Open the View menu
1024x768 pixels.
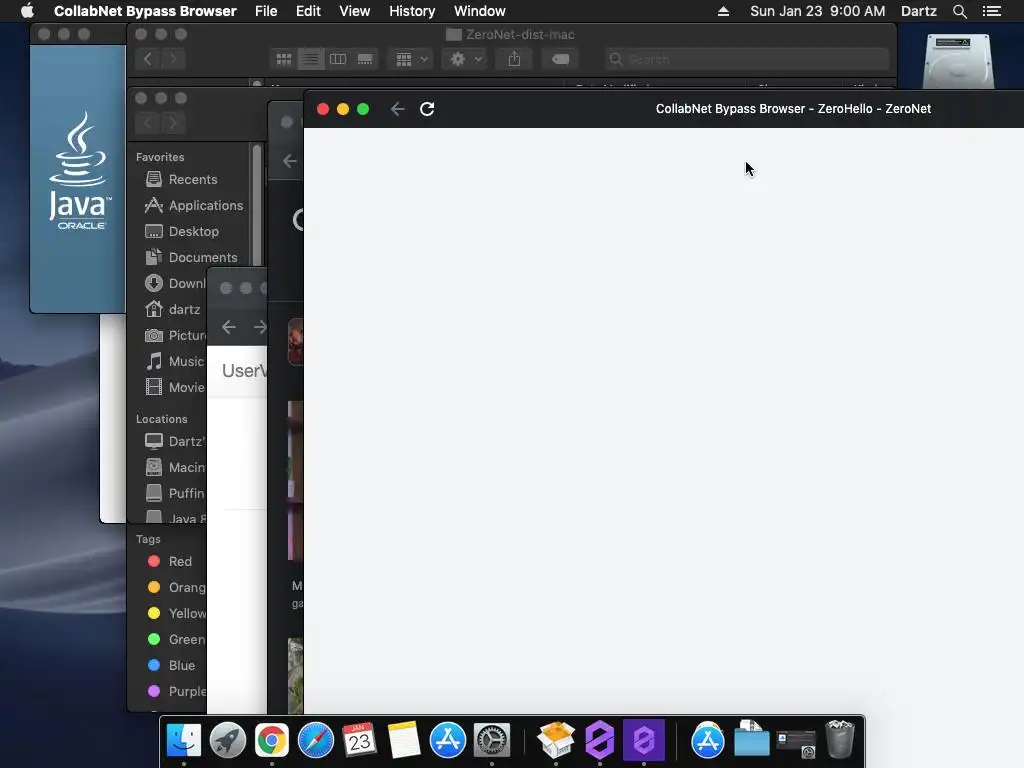[x=355, y=11]
